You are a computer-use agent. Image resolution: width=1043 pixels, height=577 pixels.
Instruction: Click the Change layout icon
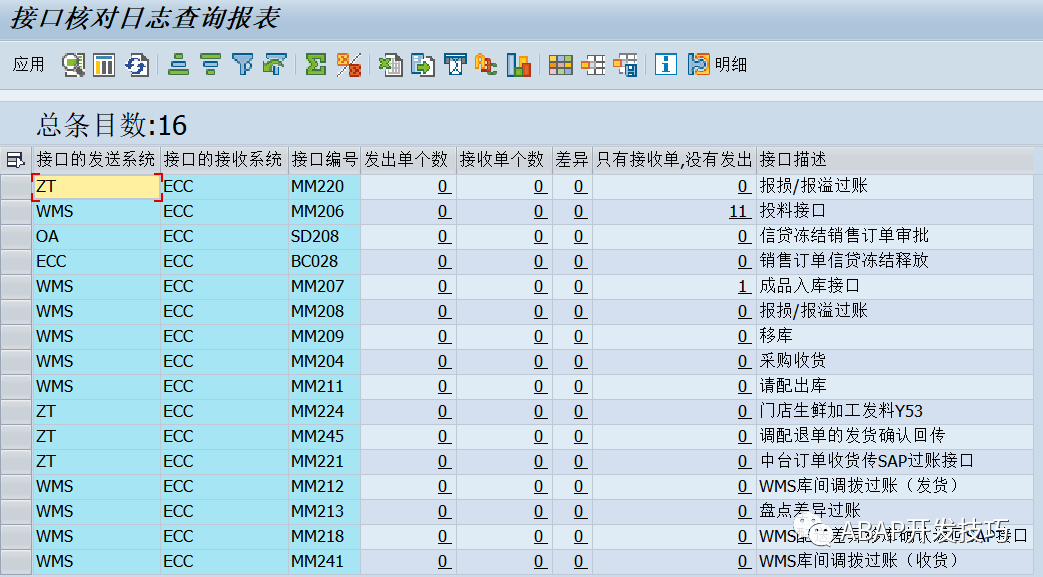pyautogui.click(x=593, y=65)
